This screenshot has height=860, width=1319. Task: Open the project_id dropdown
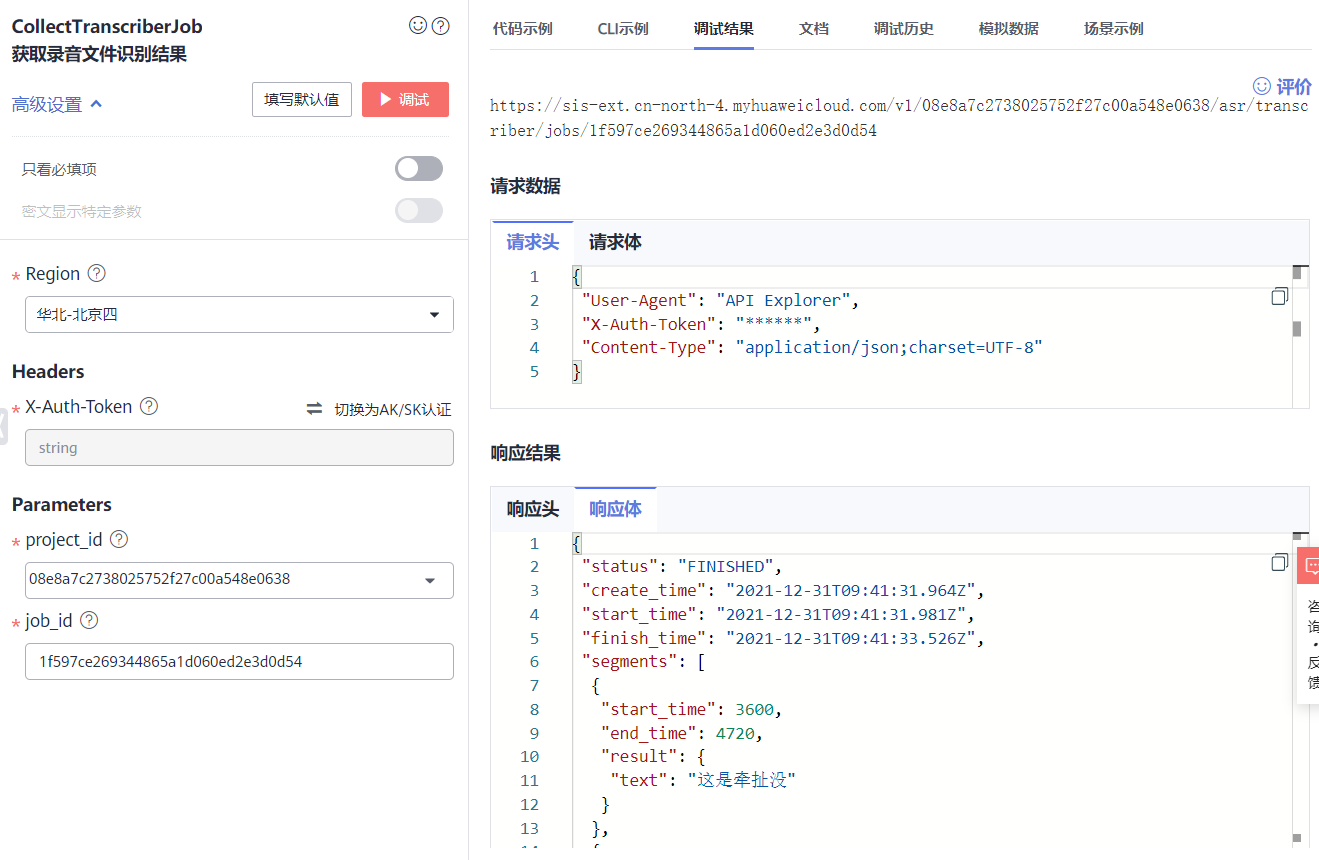click(239, 580)
